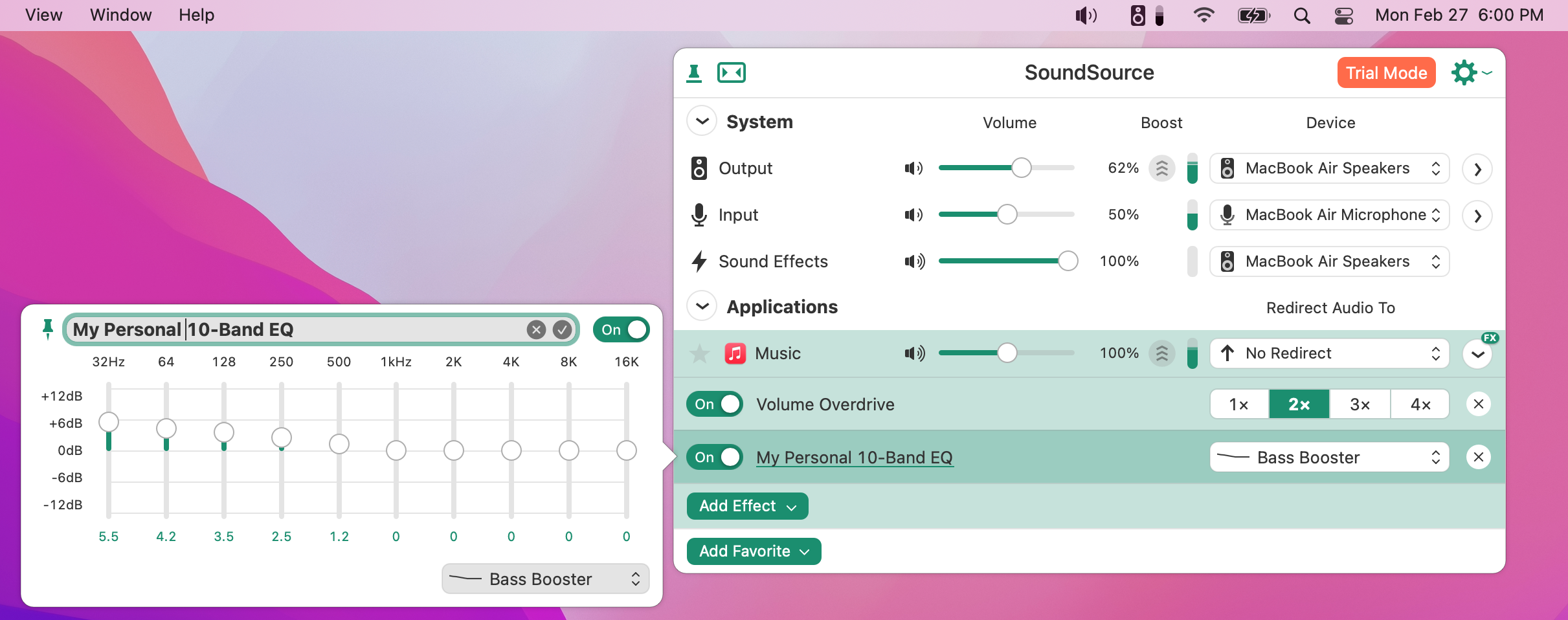Screen dimensions: 1568x620
Task: Adjust the Music volume slider
Action: coord(1006,353)
